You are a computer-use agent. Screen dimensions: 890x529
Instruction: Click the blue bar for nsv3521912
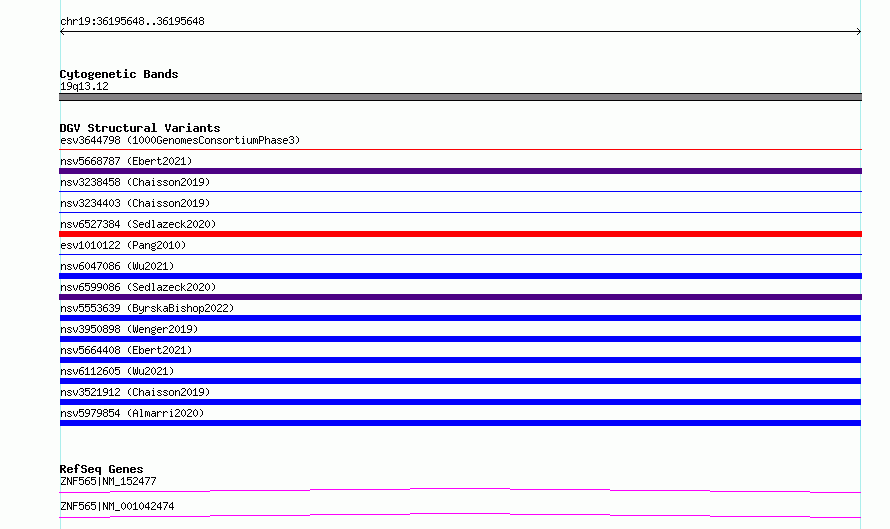pyautogui.click(x=460, y=402)
